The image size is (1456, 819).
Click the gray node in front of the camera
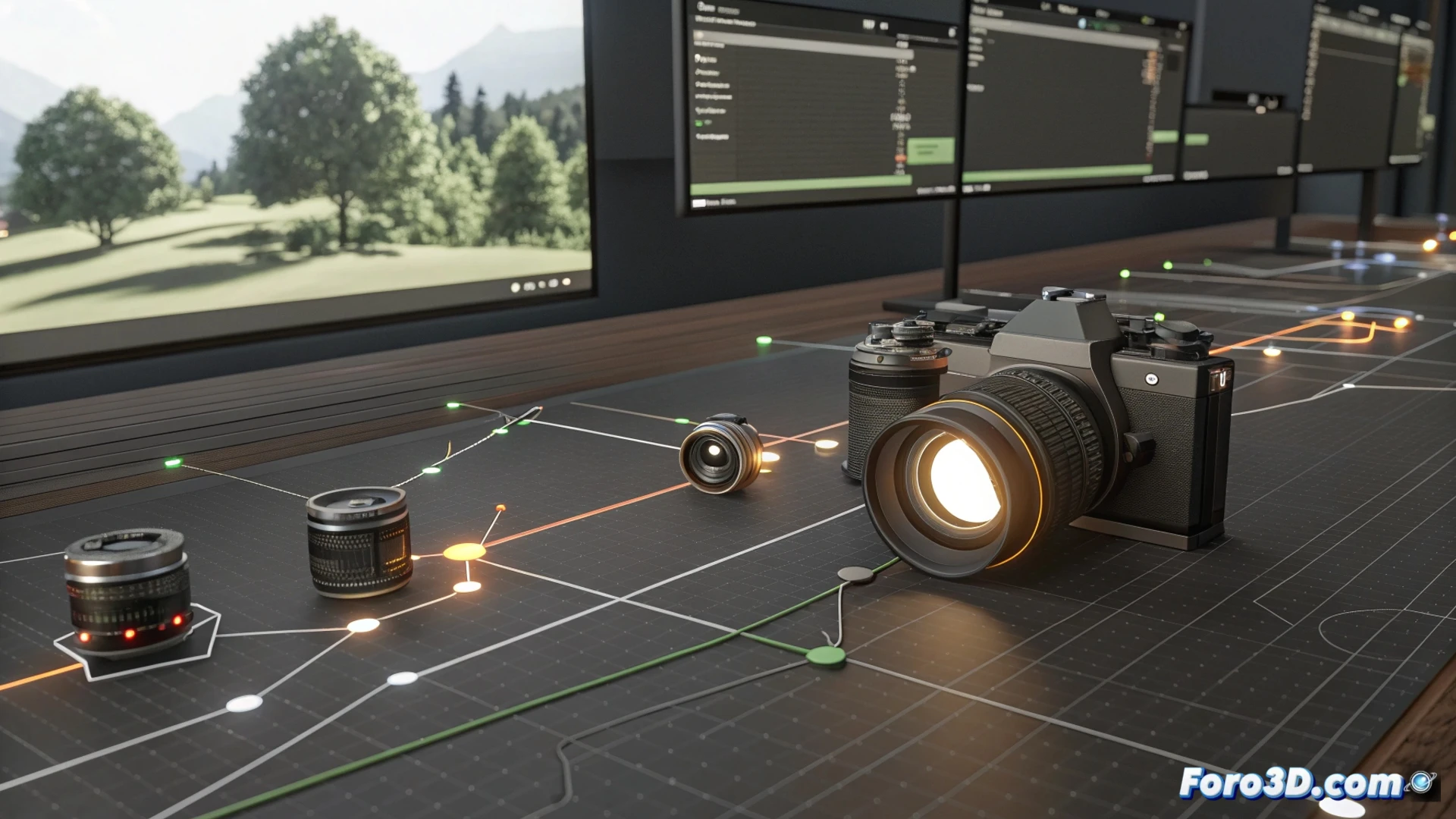pos(855,574)
